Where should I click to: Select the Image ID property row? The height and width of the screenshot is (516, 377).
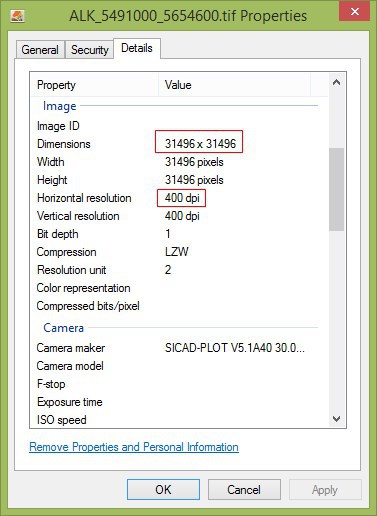pos(58,126)
